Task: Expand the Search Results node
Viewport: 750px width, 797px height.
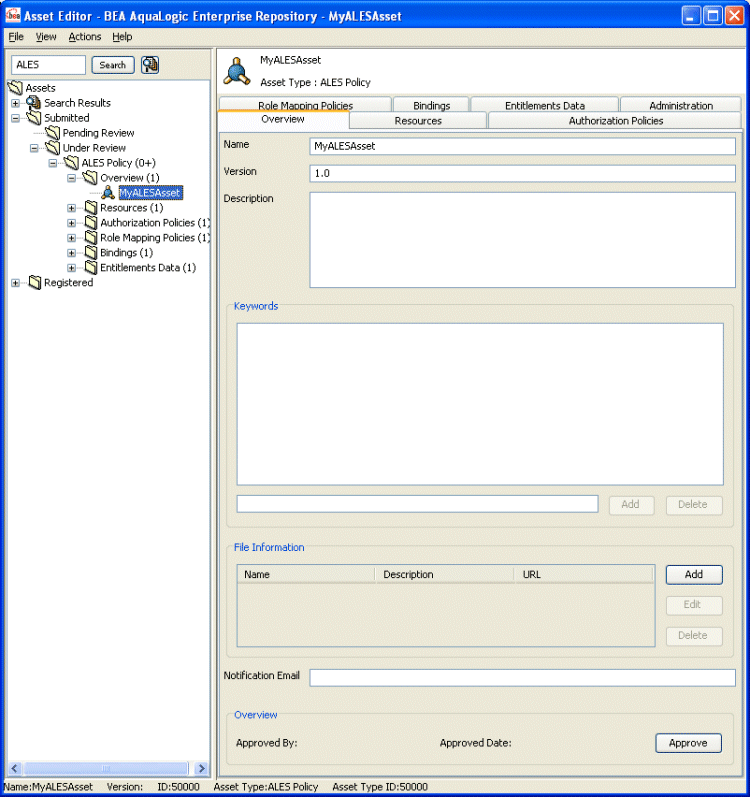Action: tap(16, 103)
